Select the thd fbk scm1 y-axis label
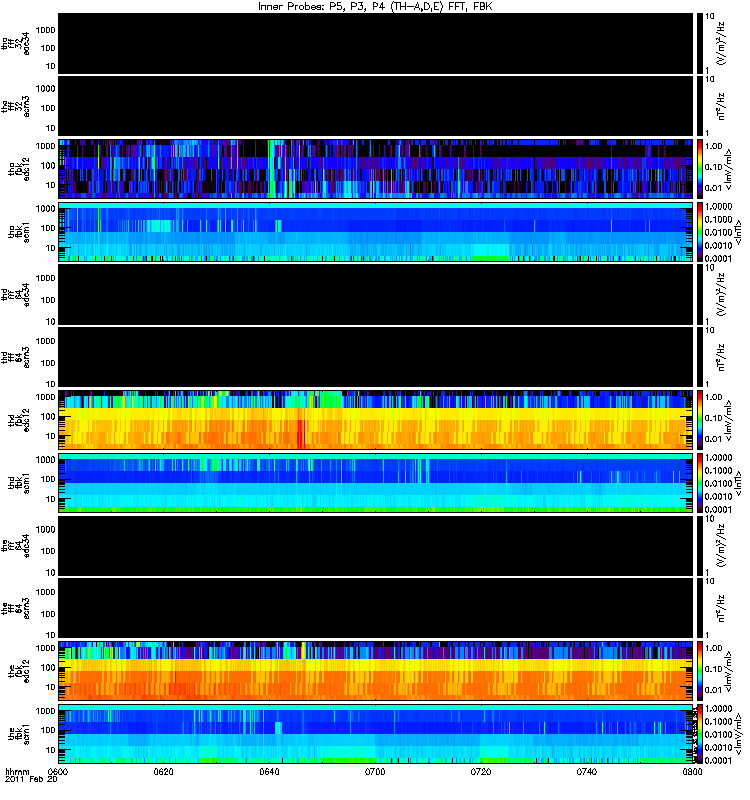This screenshot has width=750, height=800. click(19, 482)
